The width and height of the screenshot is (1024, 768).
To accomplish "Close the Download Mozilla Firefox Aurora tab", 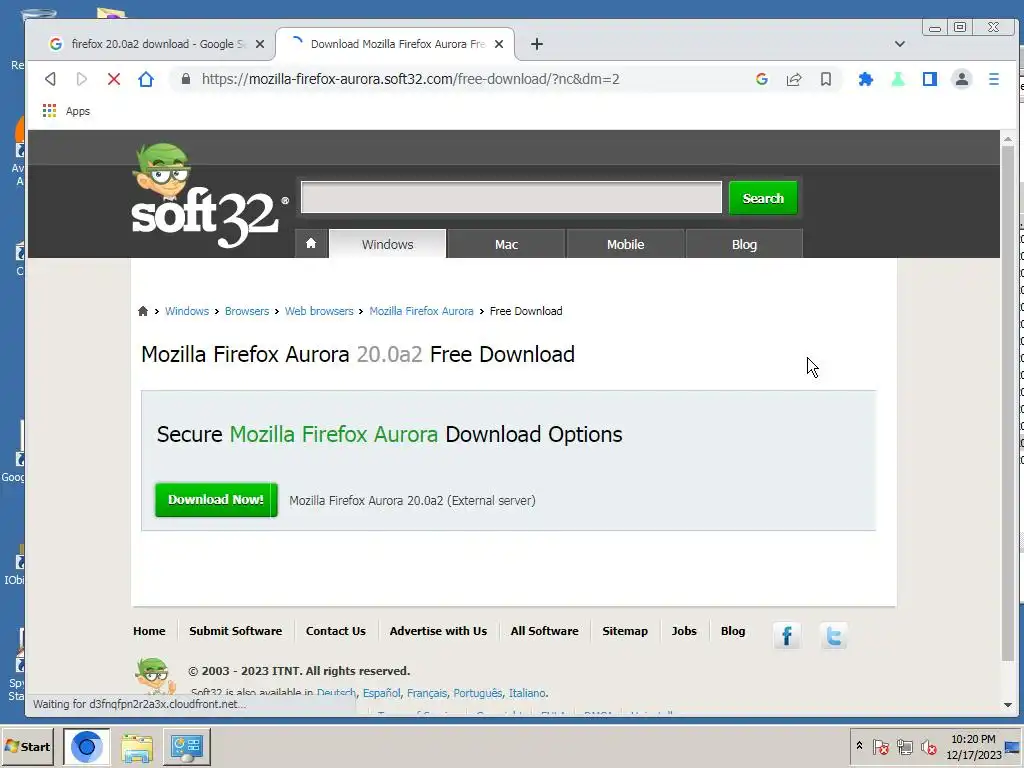I will (x=499, y=44).
